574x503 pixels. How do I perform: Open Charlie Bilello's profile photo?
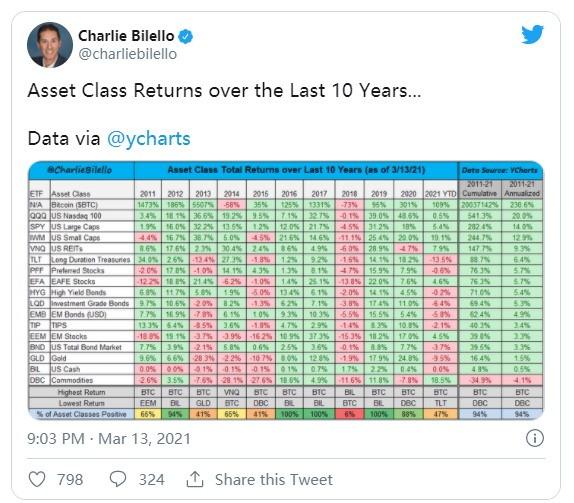50,45
